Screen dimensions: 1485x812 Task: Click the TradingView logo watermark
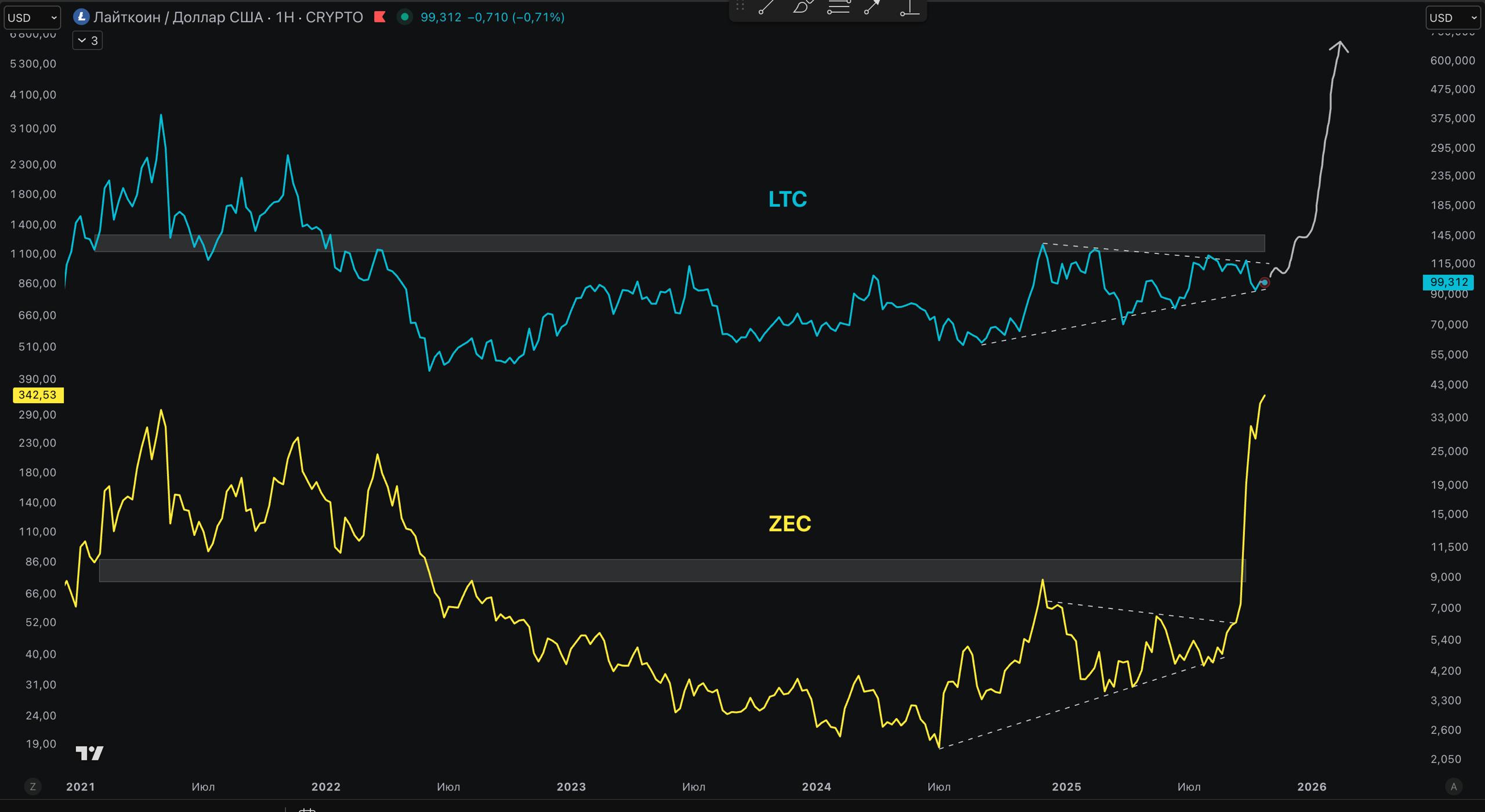[x=89, y=753]
